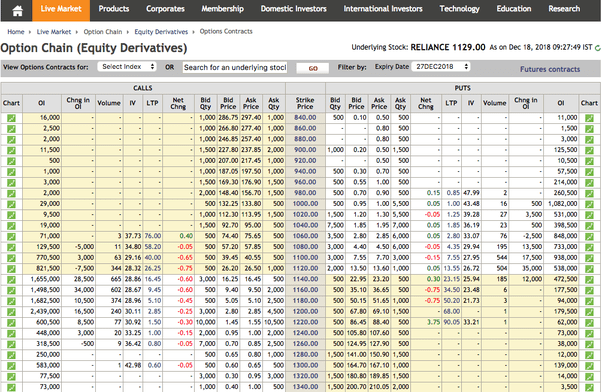Screen dimensions: 602x392
Task: Open puts chart for strike 1060.00
Action: point(589,236)
